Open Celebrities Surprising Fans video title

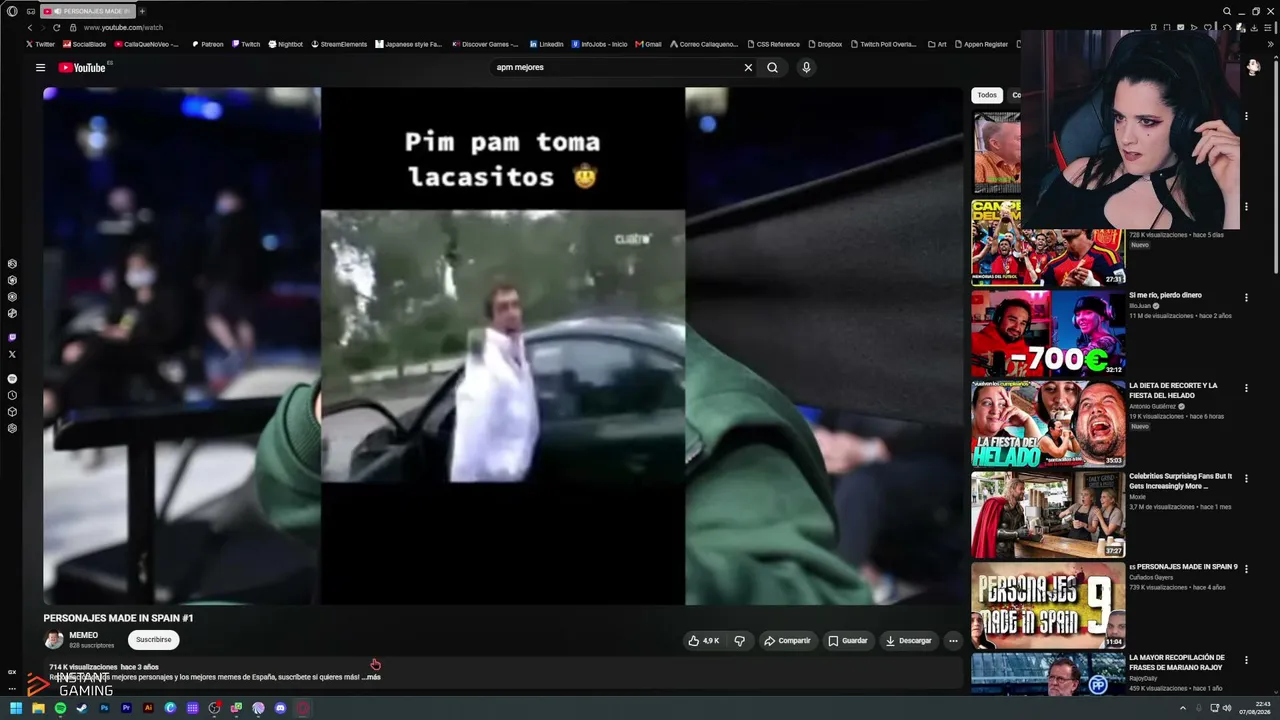tap(1180, 481)
